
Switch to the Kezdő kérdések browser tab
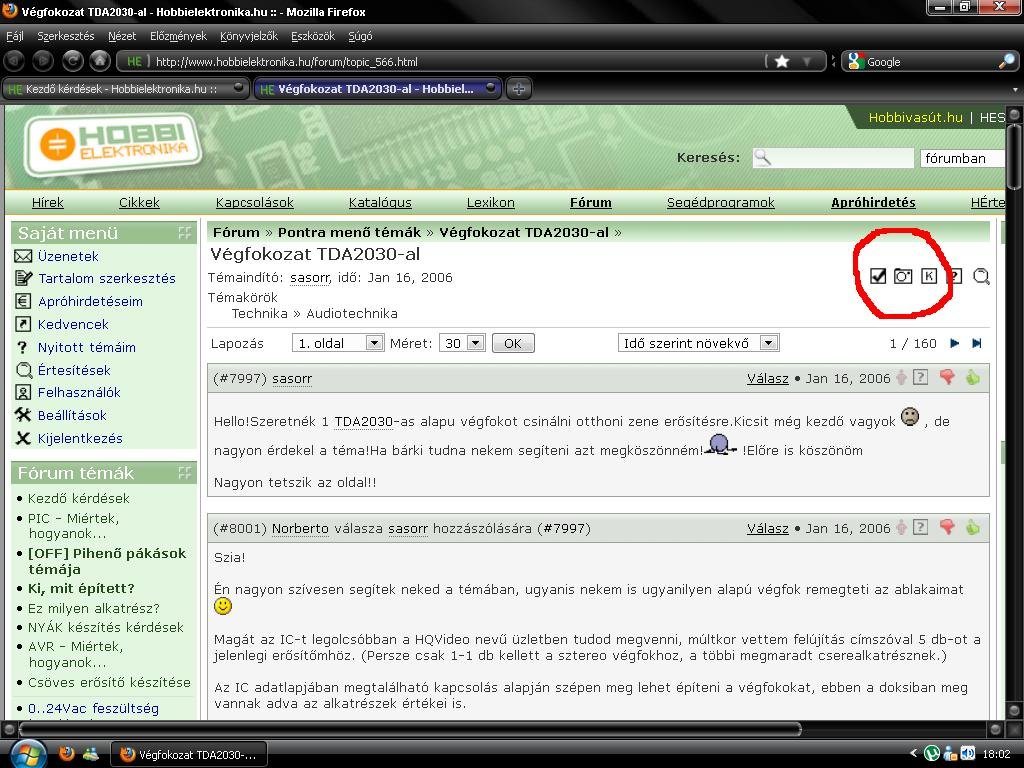125,89
